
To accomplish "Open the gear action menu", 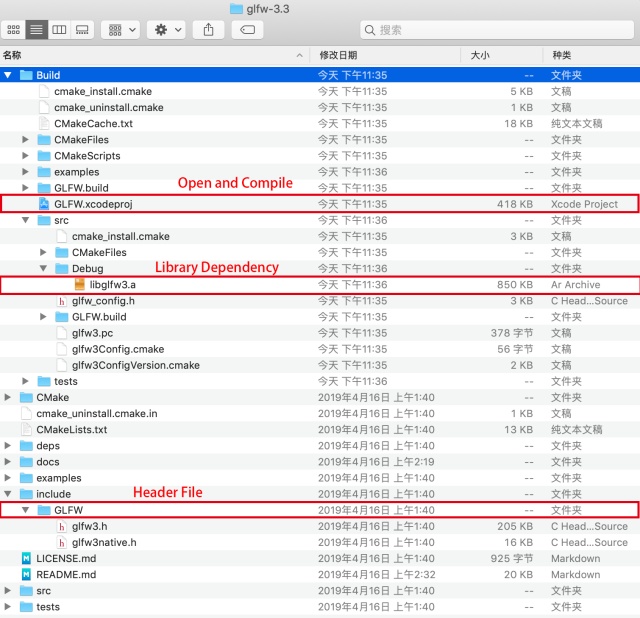I will point(167,30).
